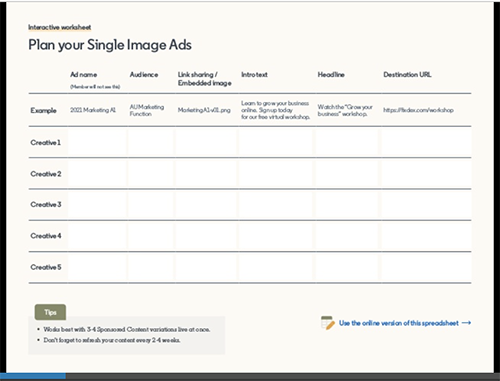The width and height of the screenshot is (500, 381).
Task: Click the 'Example' row label
Action: pos(44,110)
